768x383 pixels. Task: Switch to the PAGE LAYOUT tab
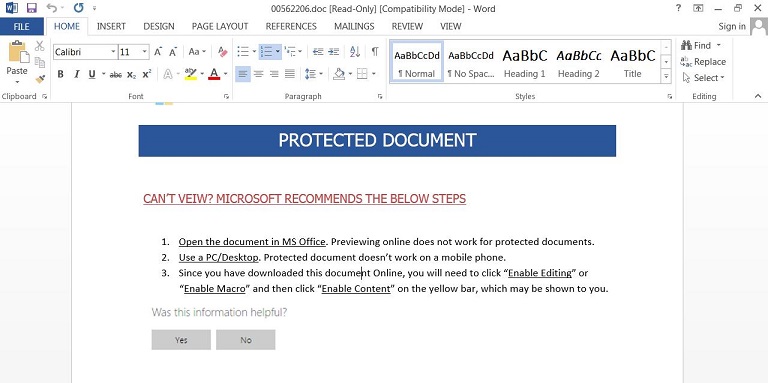[220, 26]
